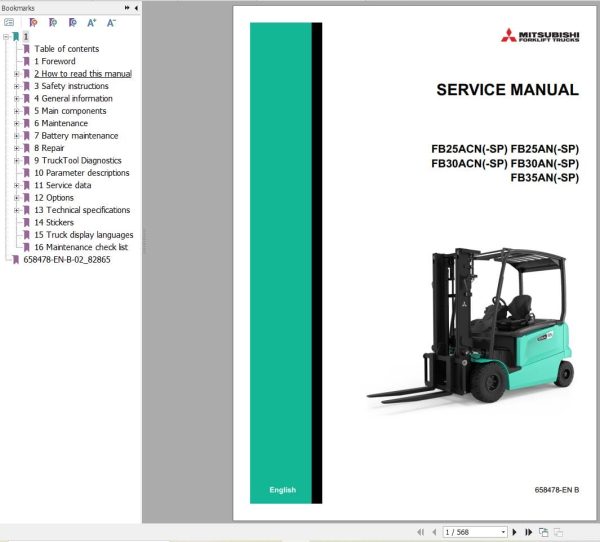The image size is (600, 542).
Task: Click the English label on the green band
Action: (282, 490)
